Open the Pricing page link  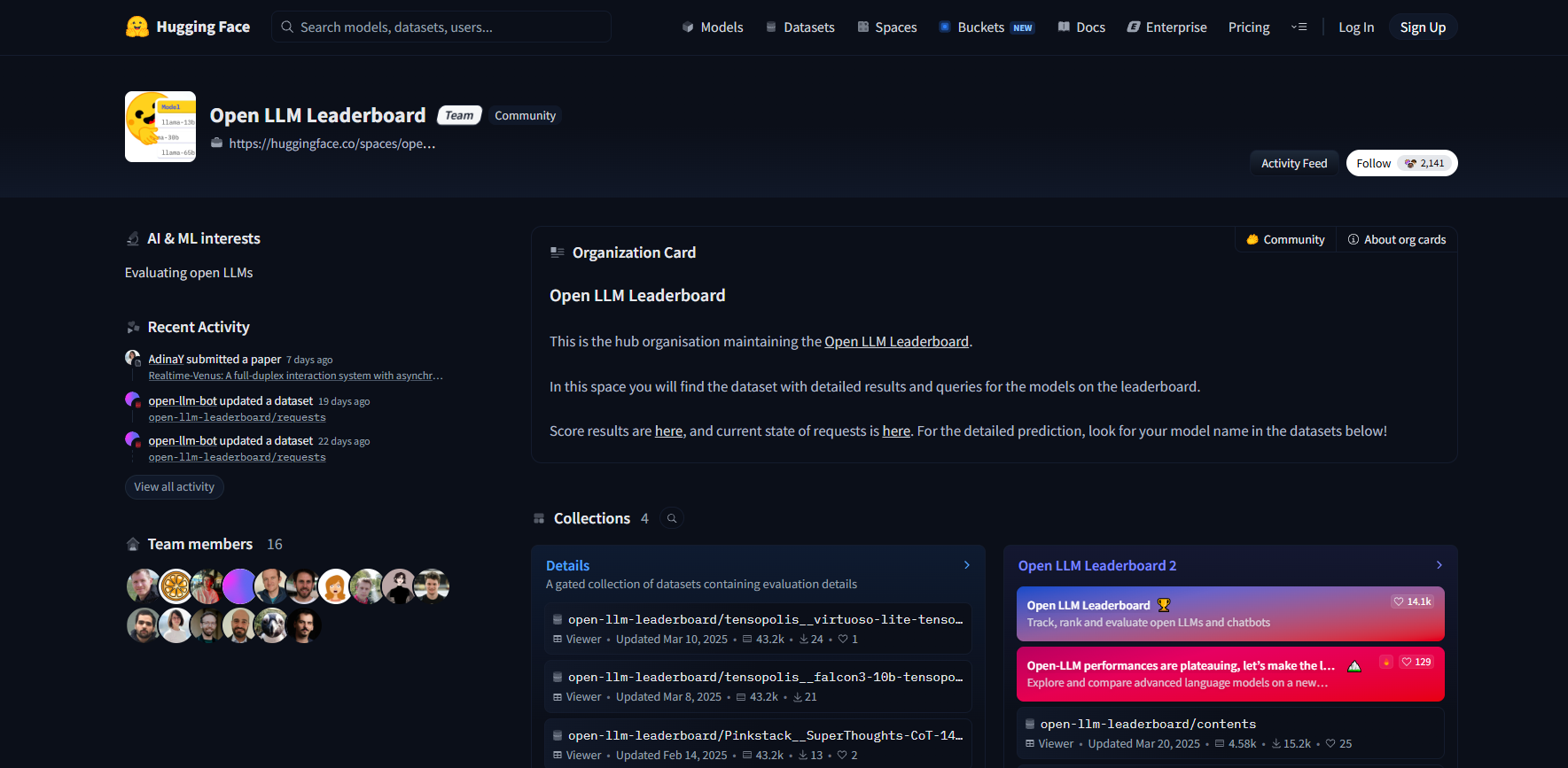[x=1249, y=27]
